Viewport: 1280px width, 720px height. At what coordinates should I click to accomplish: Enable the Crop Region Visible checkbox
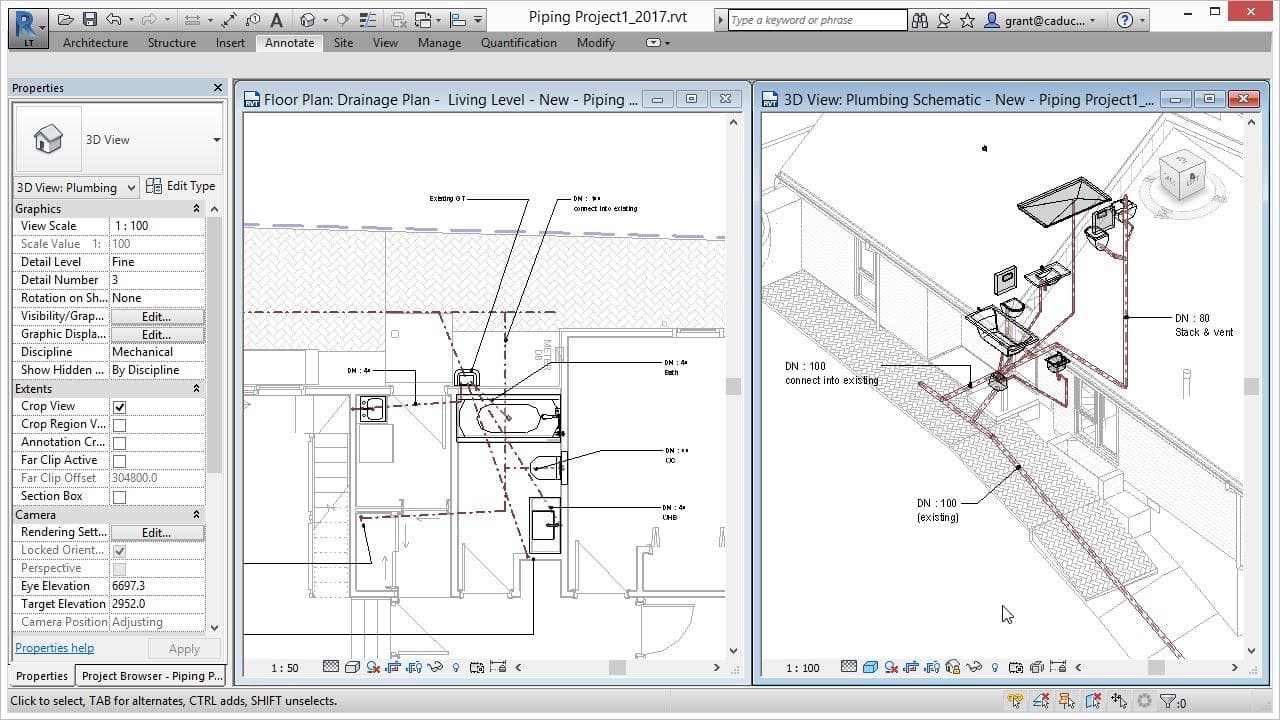(x=119, y=425)
